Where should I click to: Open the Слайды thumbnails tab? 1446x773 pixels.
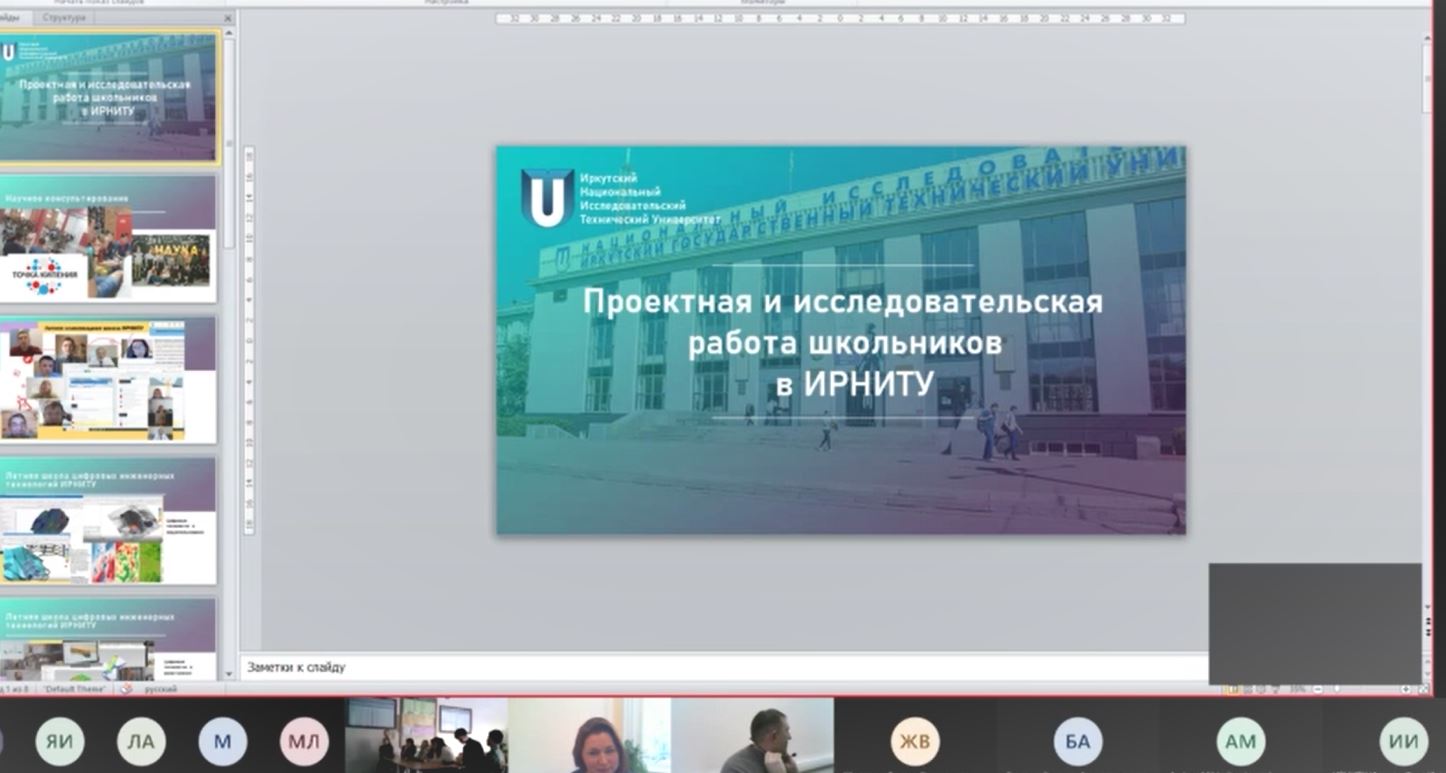(x=12, y=18)
